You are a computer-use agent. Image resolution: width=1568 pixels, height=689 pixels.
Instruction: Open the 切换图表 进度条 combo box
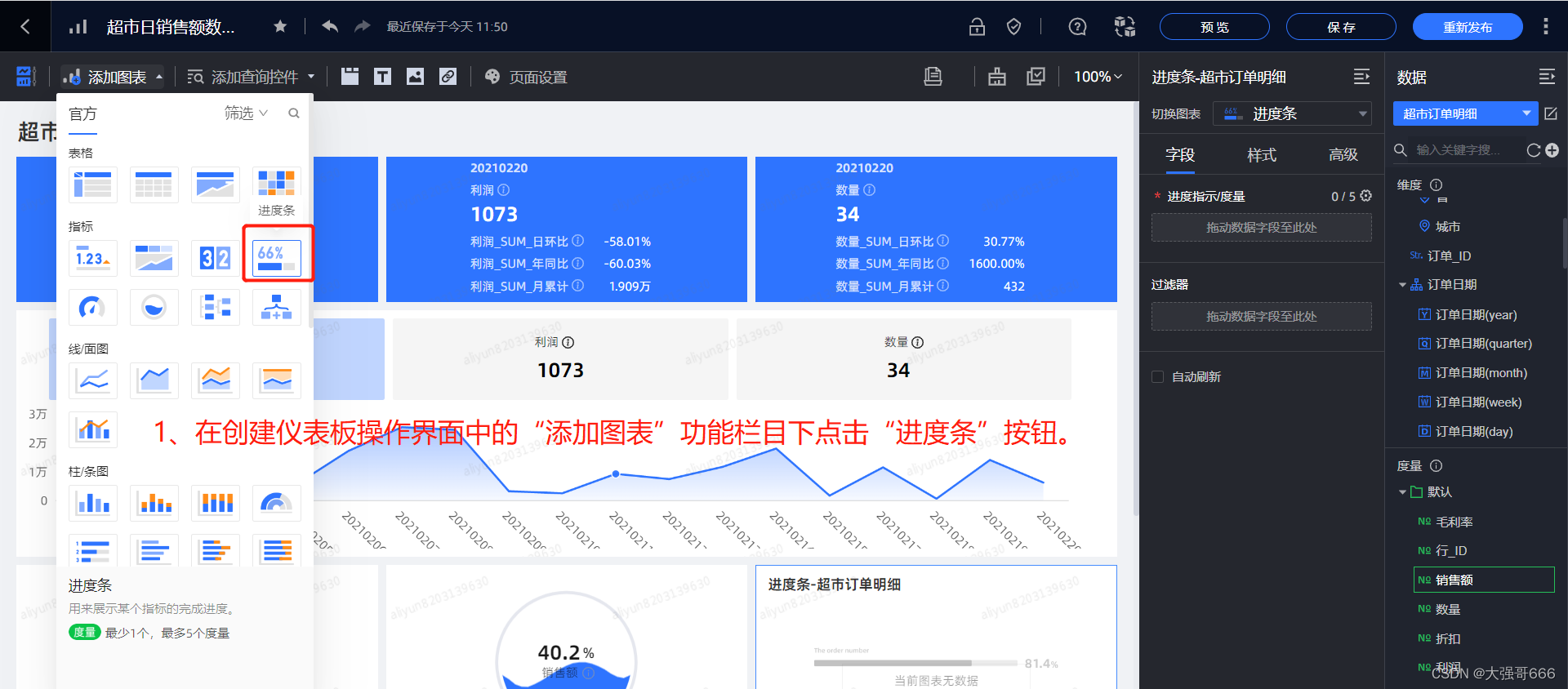1292,113
